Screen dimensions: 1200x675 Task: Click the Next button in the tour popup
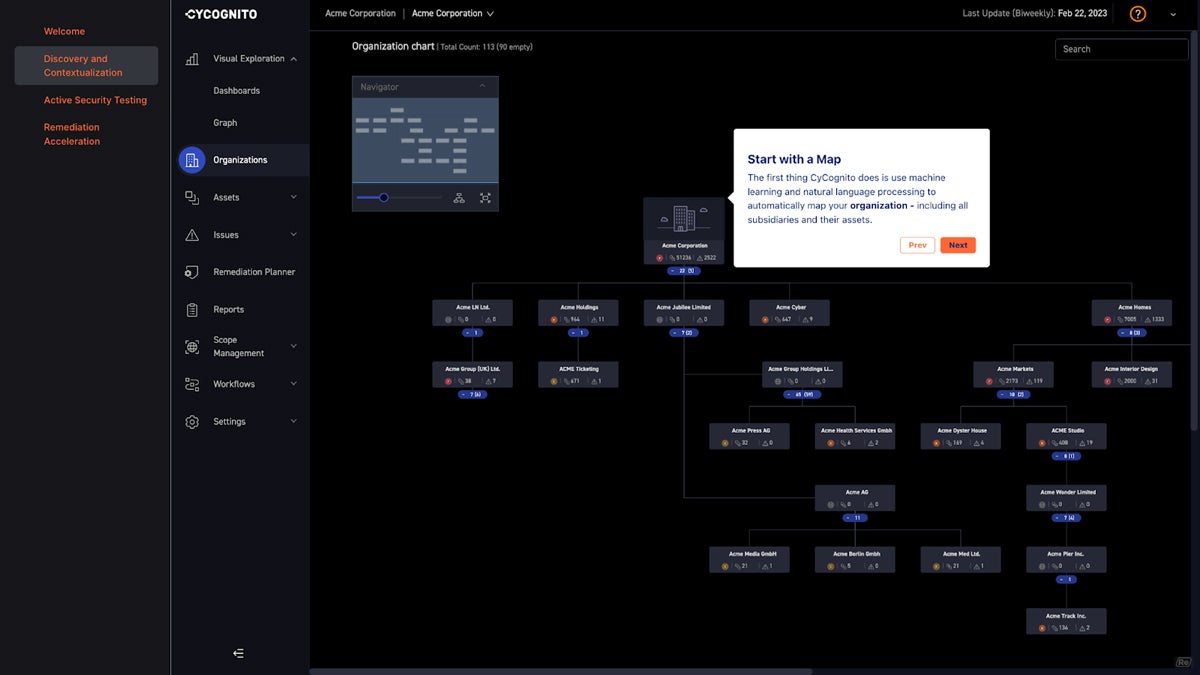click(x=957, y=245)
